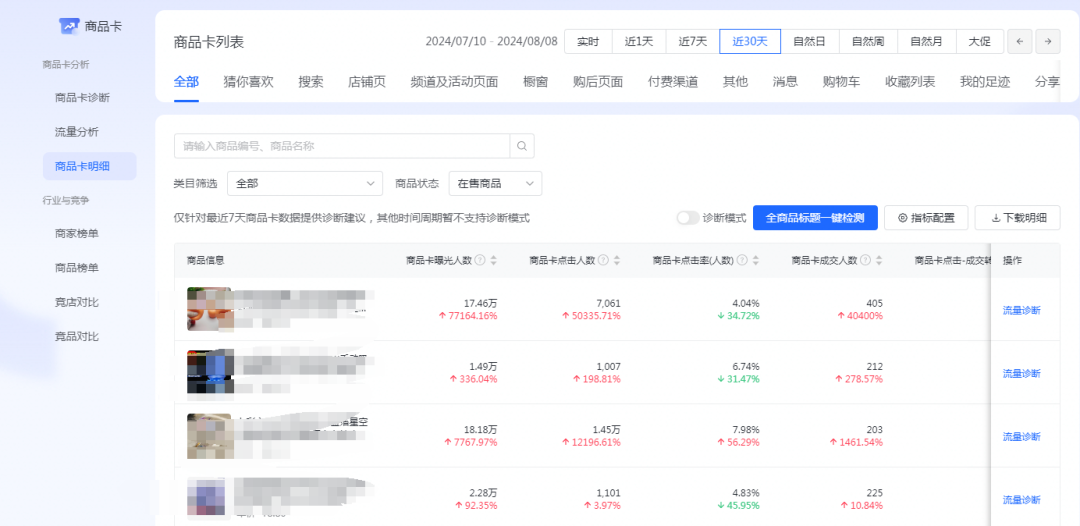The image size is (1080, 526).
Task: Select the 近7天 time range
Action: 693,41
